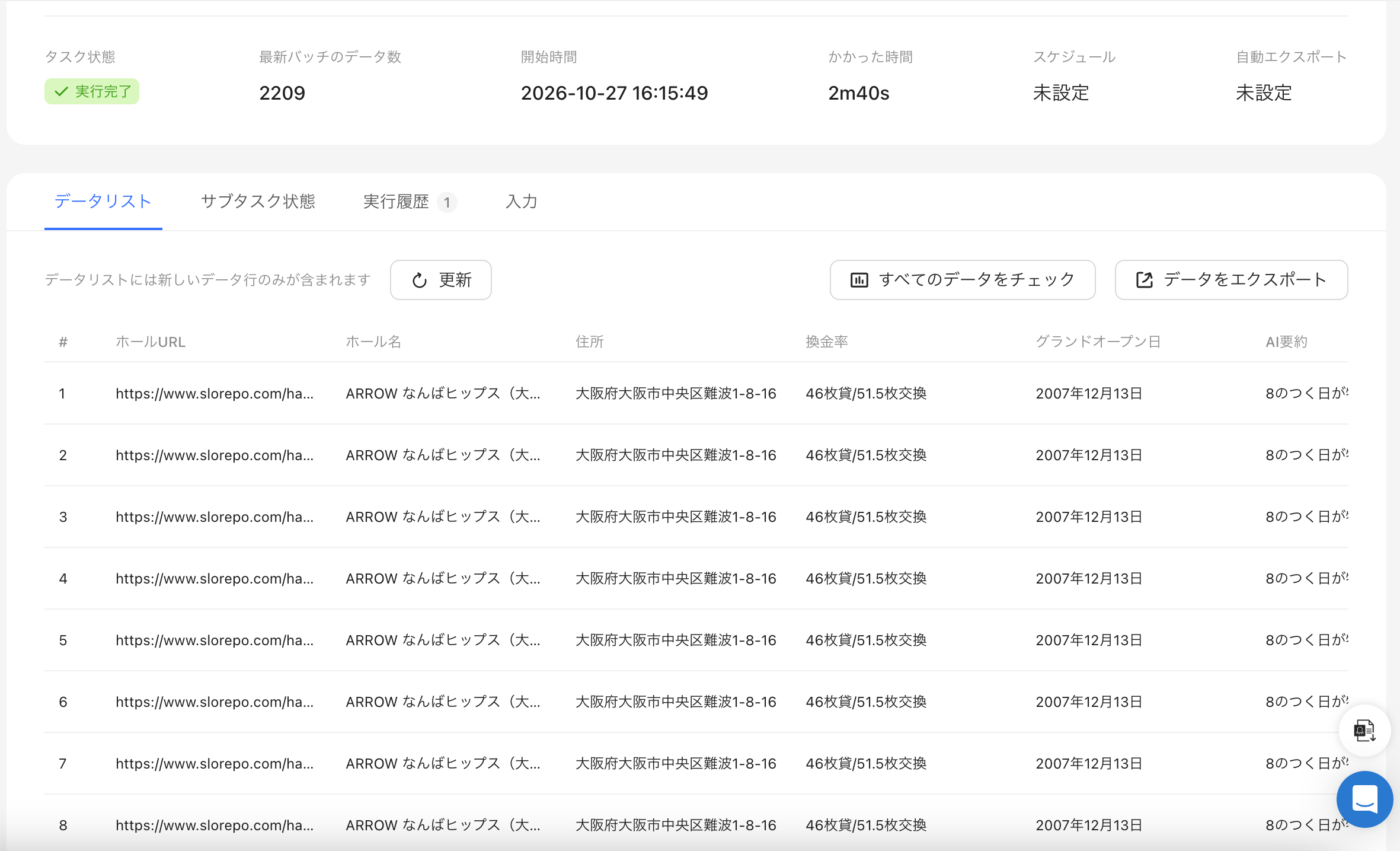Image resolution: width=1400 pixels, height=851 pixels.
Task: Click the badge 1 beside 実行履歴
Action: 447,203
